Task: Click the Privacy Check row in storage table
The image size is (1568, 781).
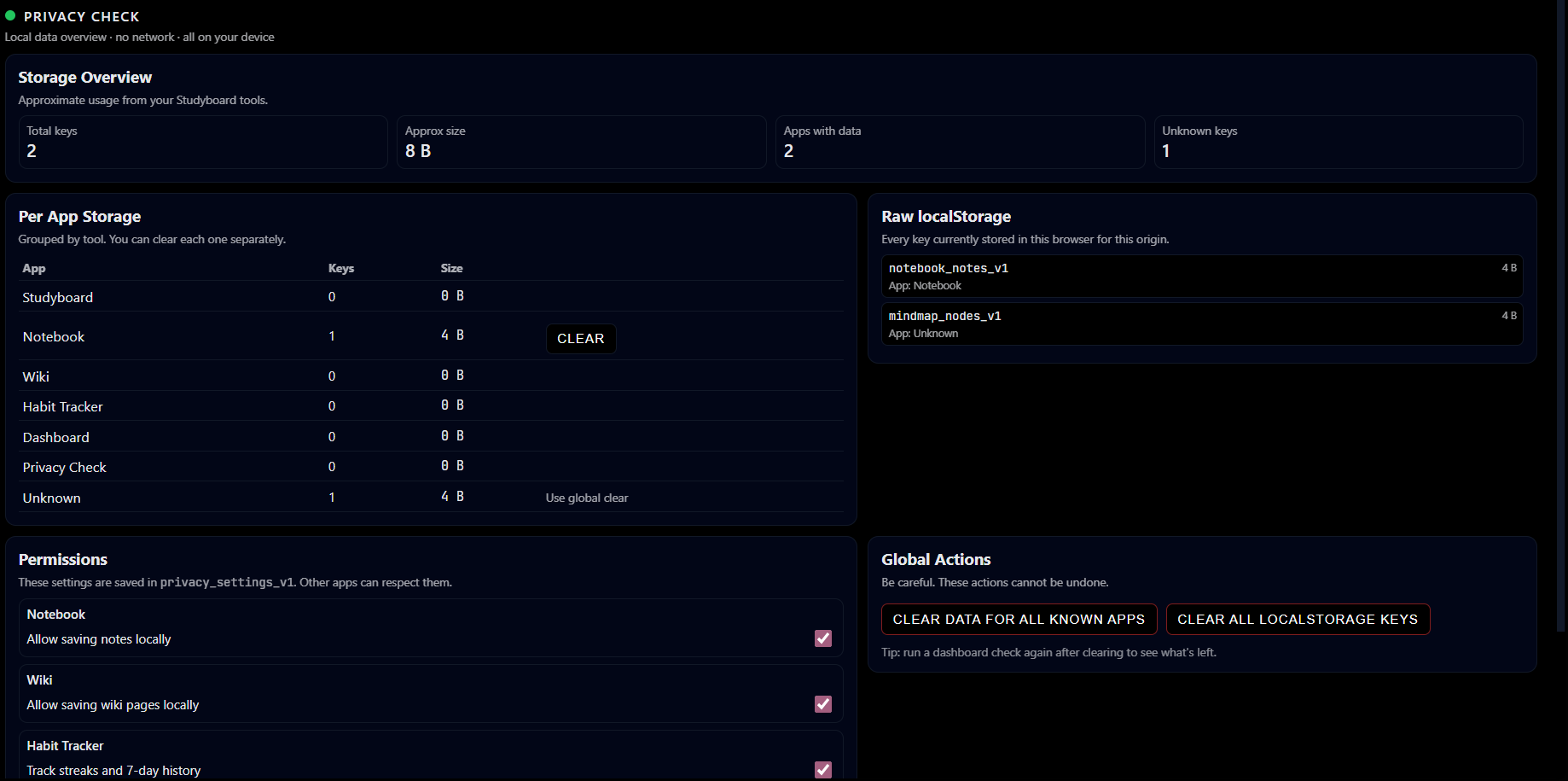Action: point(431,467)
